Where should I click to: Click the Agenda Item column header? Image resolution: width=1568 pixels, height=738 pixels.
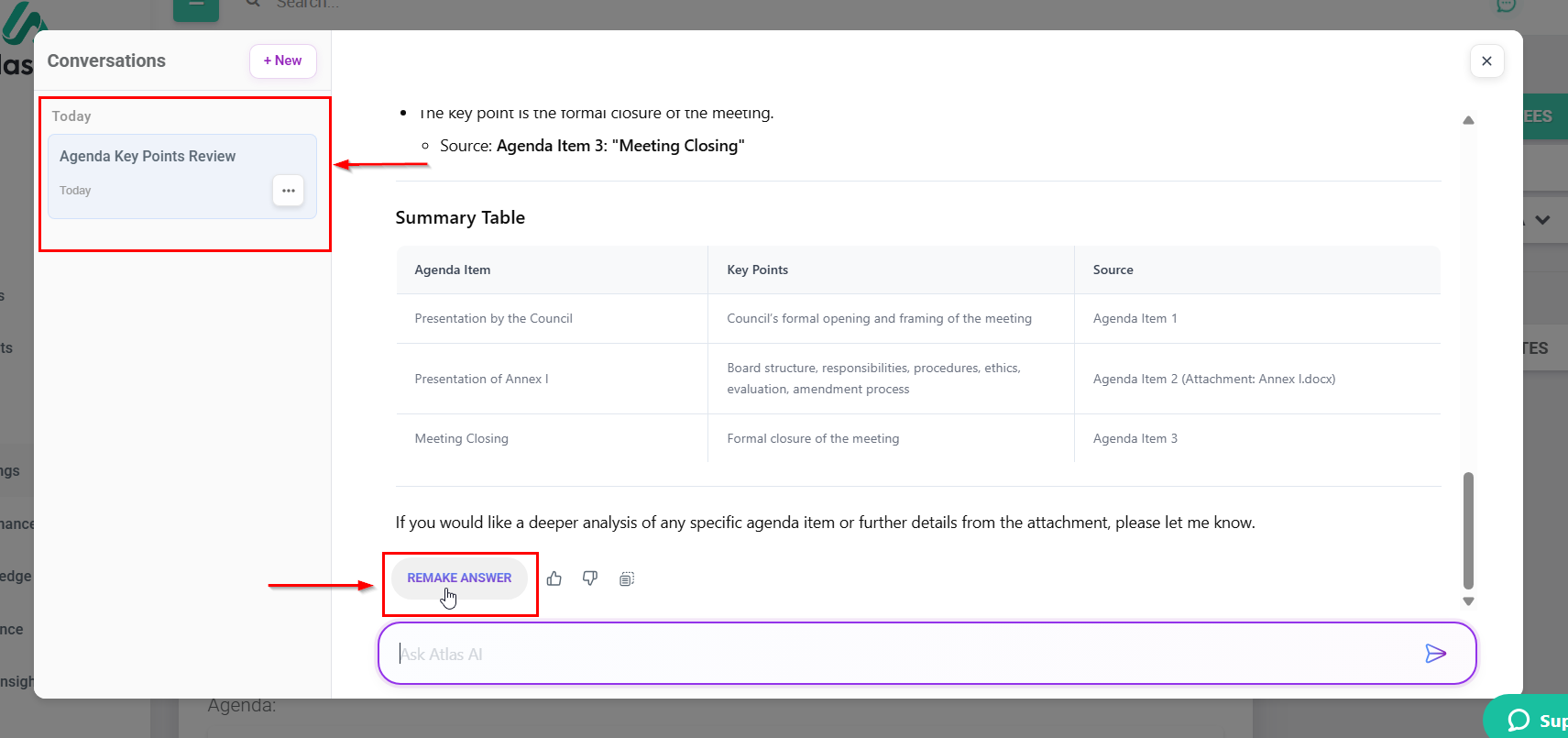point(453,270)
